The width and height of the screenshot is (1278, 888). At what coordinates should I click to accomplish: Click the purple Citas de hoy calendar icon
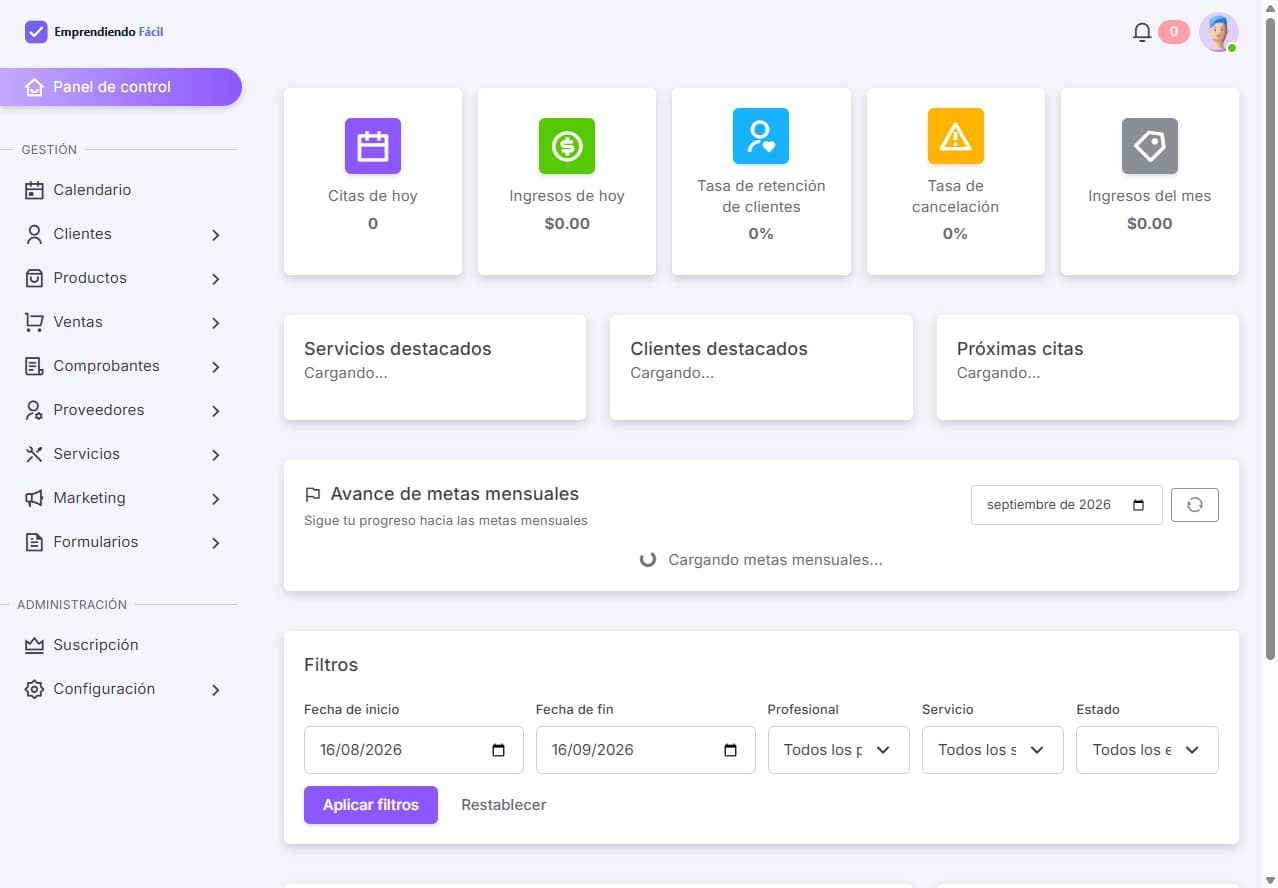click(x=373, y=146)
